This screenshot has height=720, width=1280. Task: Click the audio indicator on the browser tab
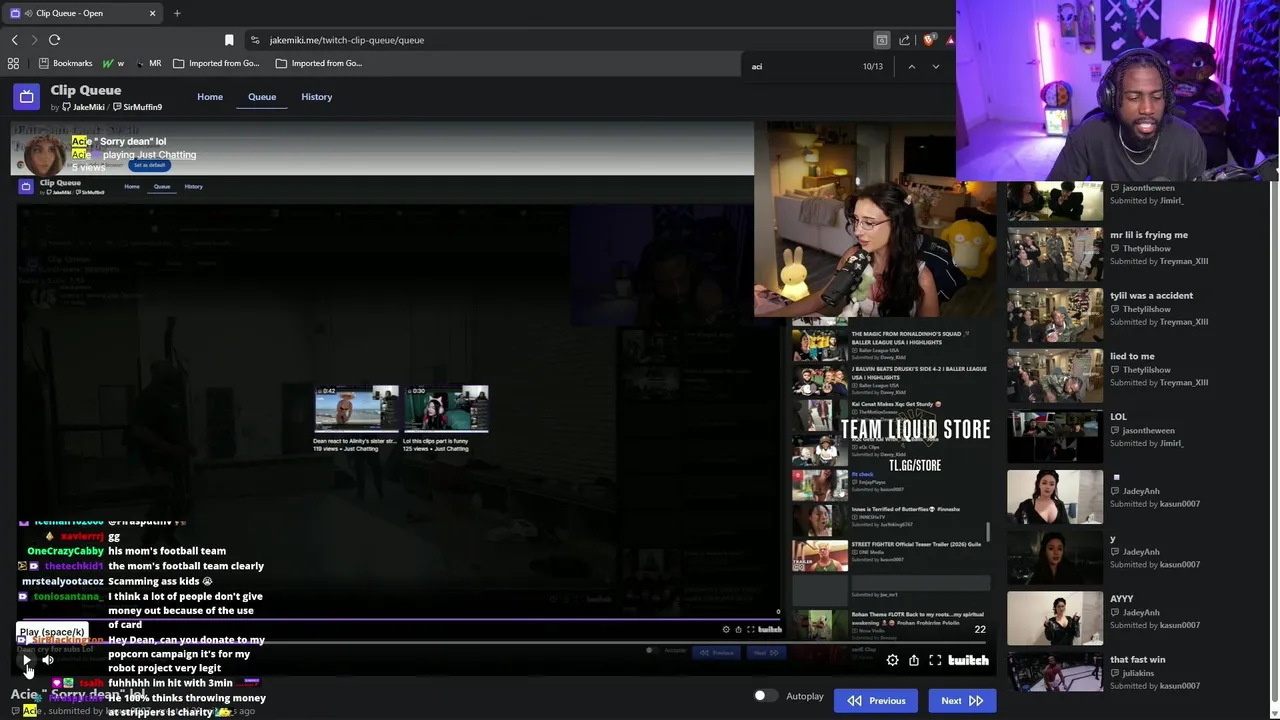pos(28,13)
